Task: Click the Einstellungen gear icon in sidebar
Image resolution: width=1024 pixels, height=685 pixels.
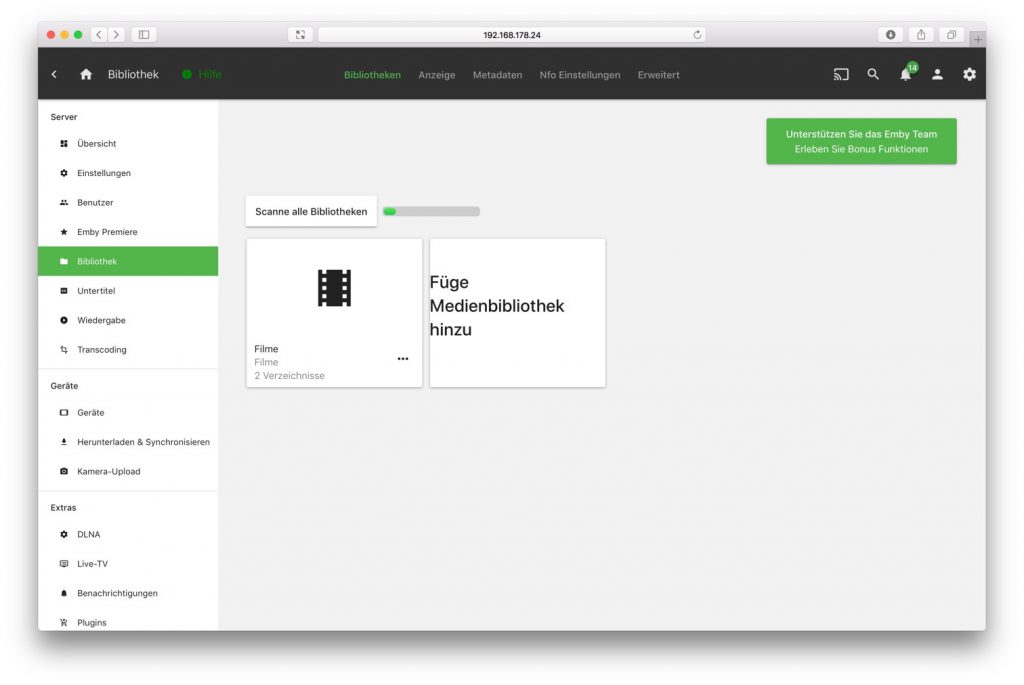Action: pyautogui.click(x=64, y=173)
